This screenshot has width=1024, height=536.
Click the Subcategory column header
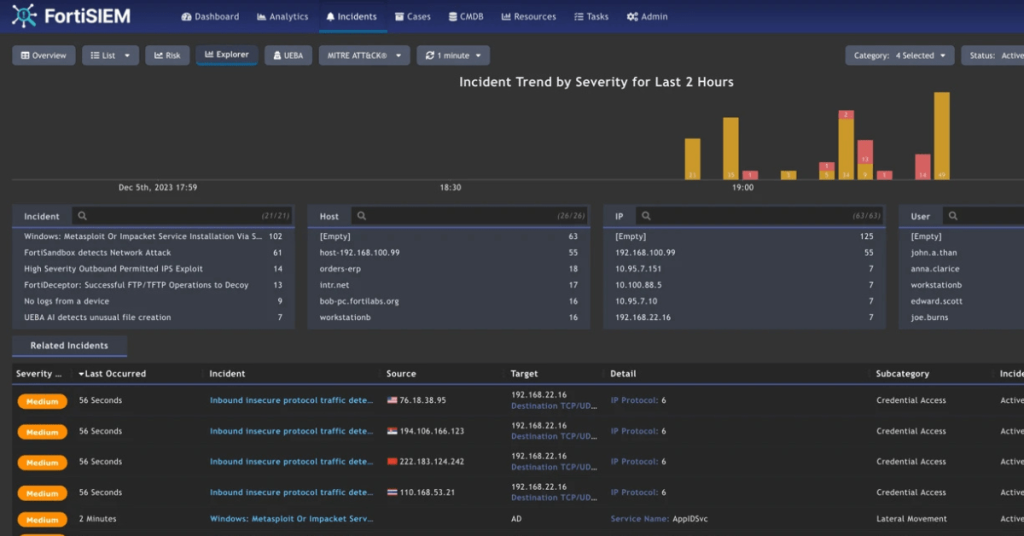pos(902,373)
